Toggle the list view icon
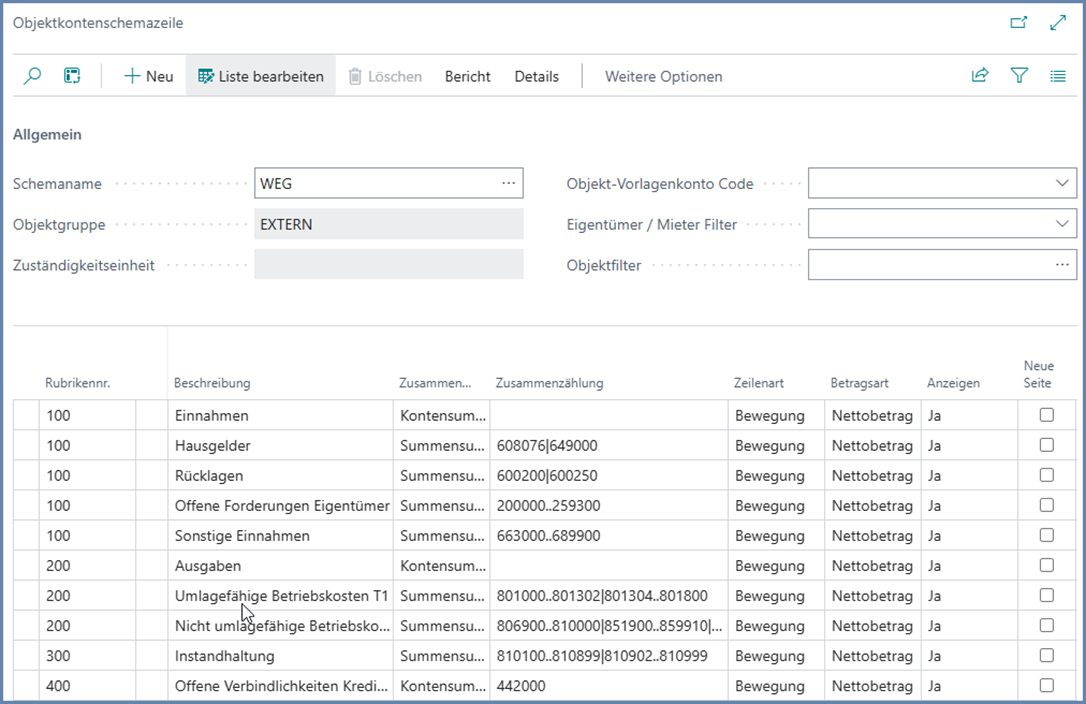This screenshot has width=1086, height=704. point(1058,76)
